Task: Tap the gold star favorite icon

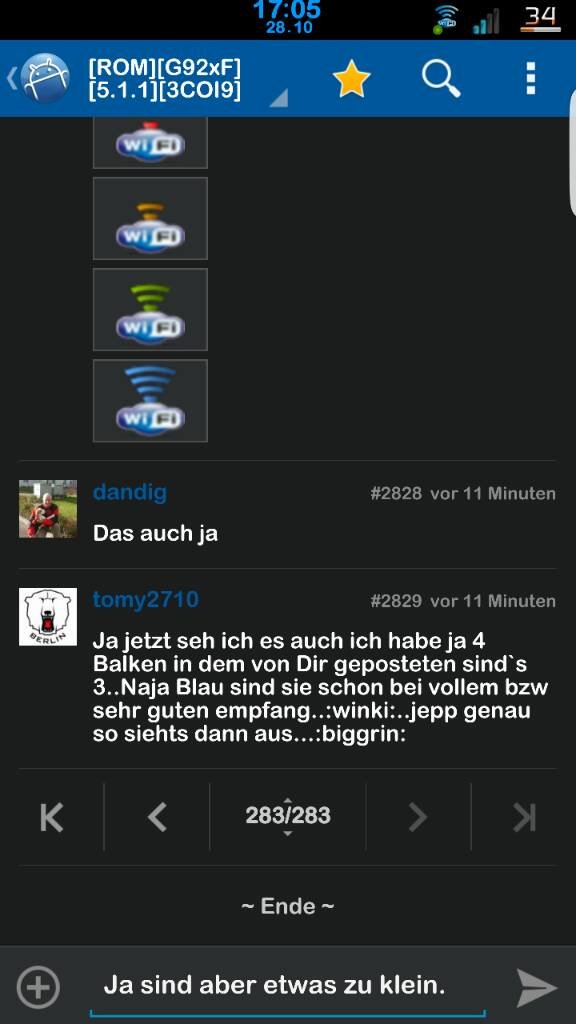Action: 351,79
